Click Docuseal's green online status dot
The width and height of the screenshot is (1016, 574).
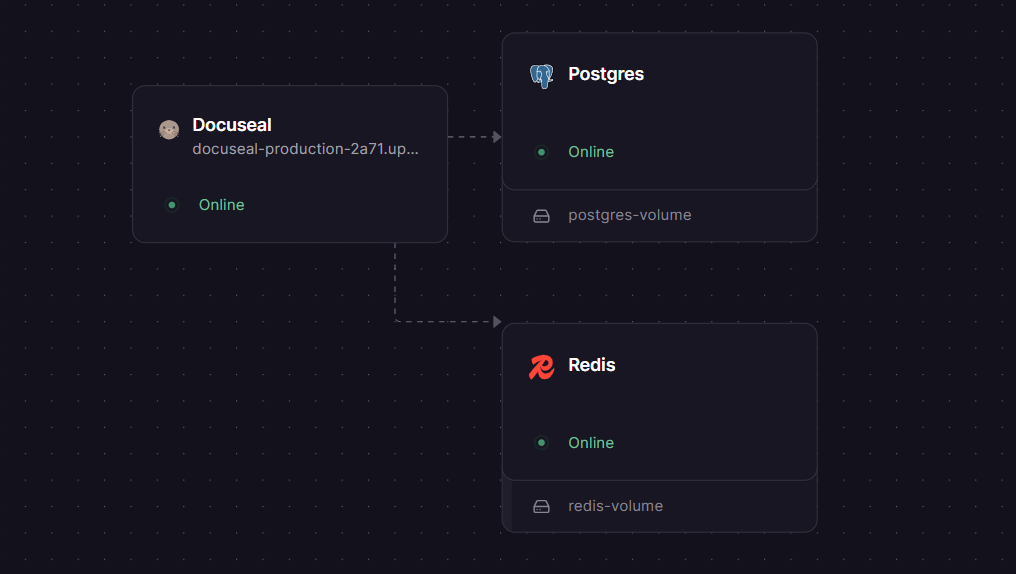click(172, 205)
